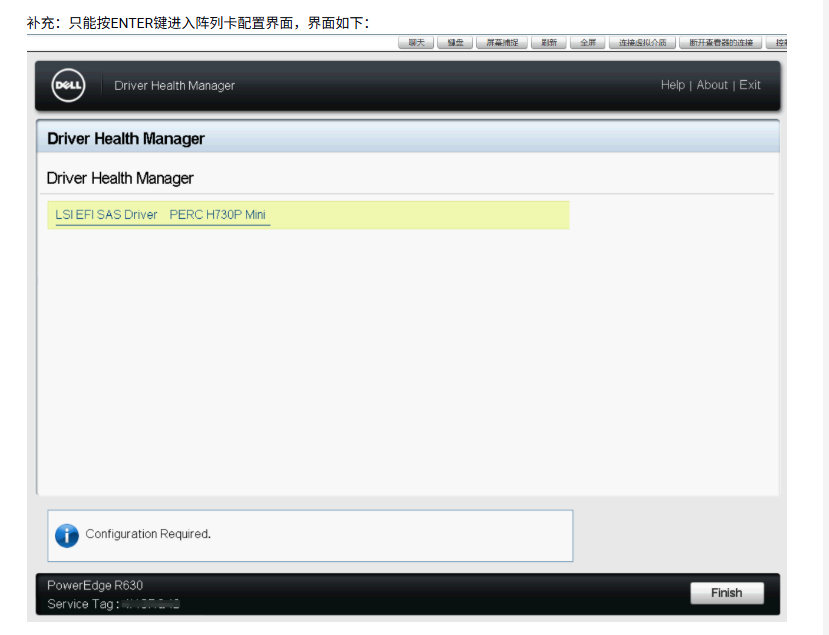Click the Exit link in header
829x635 pixels.
coord(750,85)
